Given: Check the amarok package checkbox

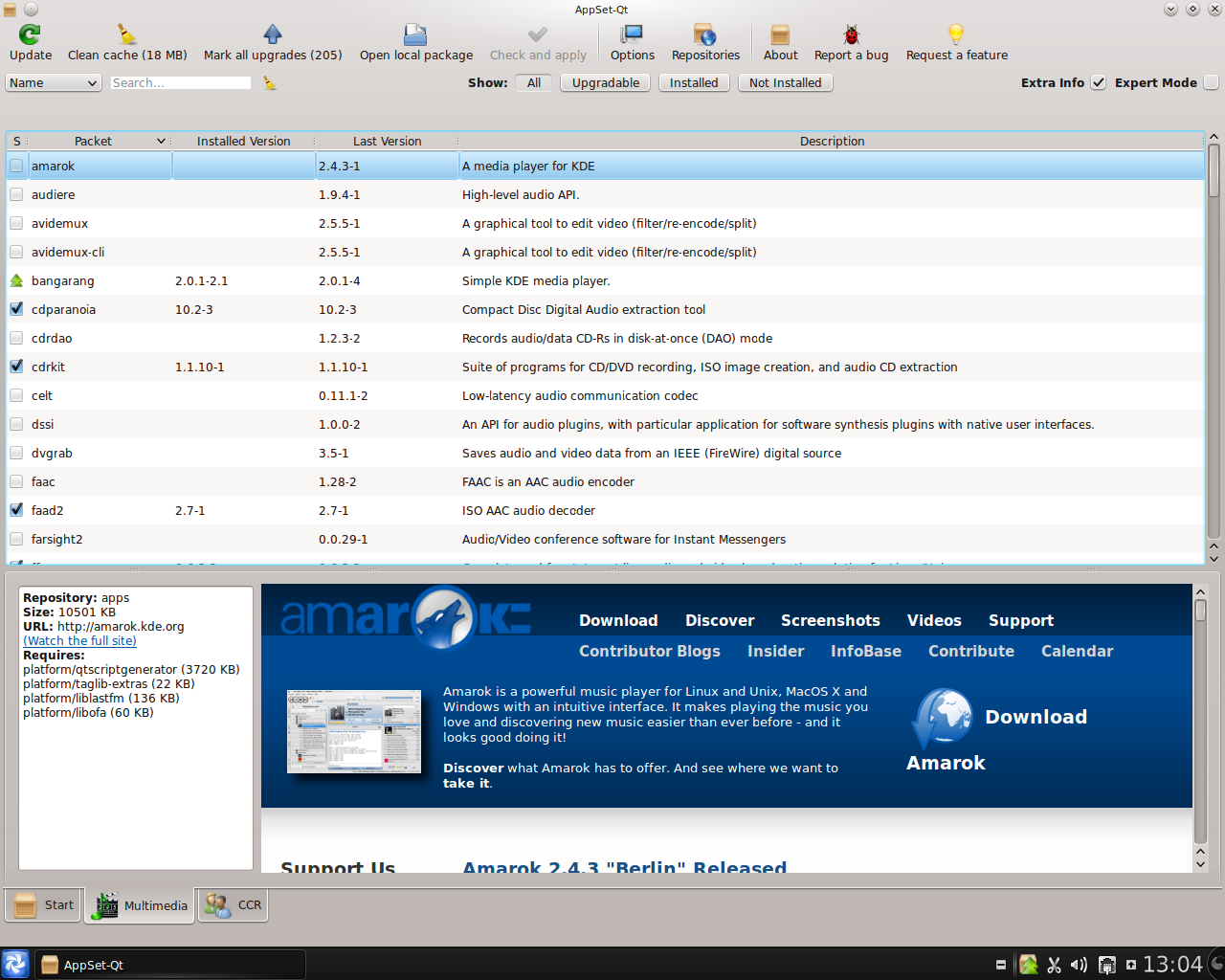Looking at the screenshot, I should tap(16, 166).
